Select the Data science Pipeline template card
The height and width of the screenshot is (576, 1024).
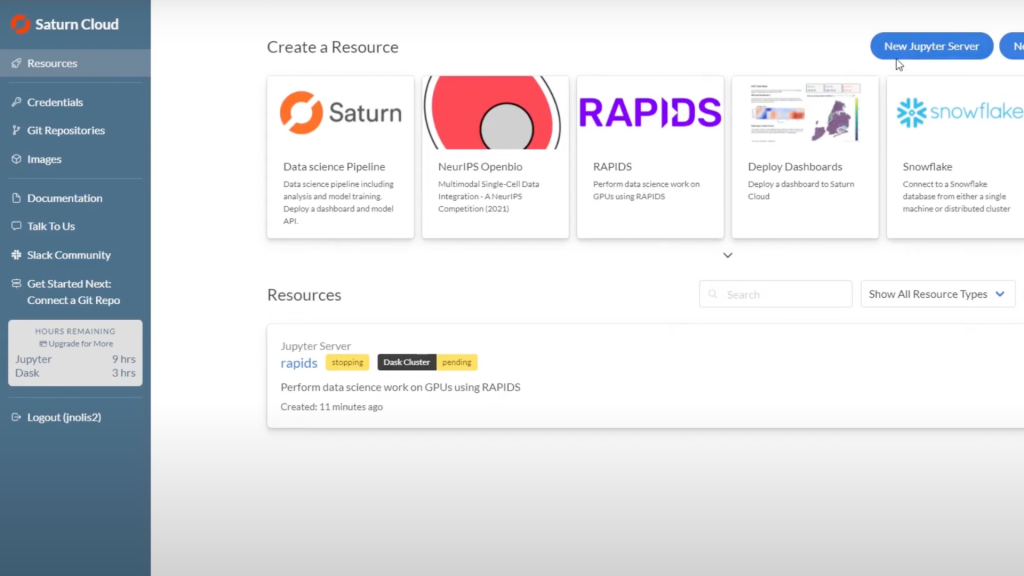(340, 157)
